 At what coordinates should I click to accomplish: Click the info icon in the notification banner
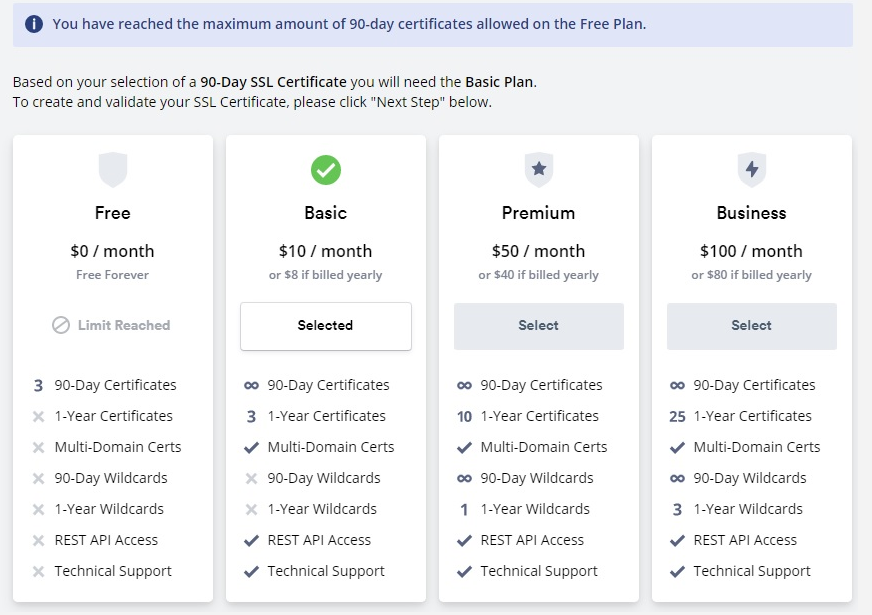34,24
